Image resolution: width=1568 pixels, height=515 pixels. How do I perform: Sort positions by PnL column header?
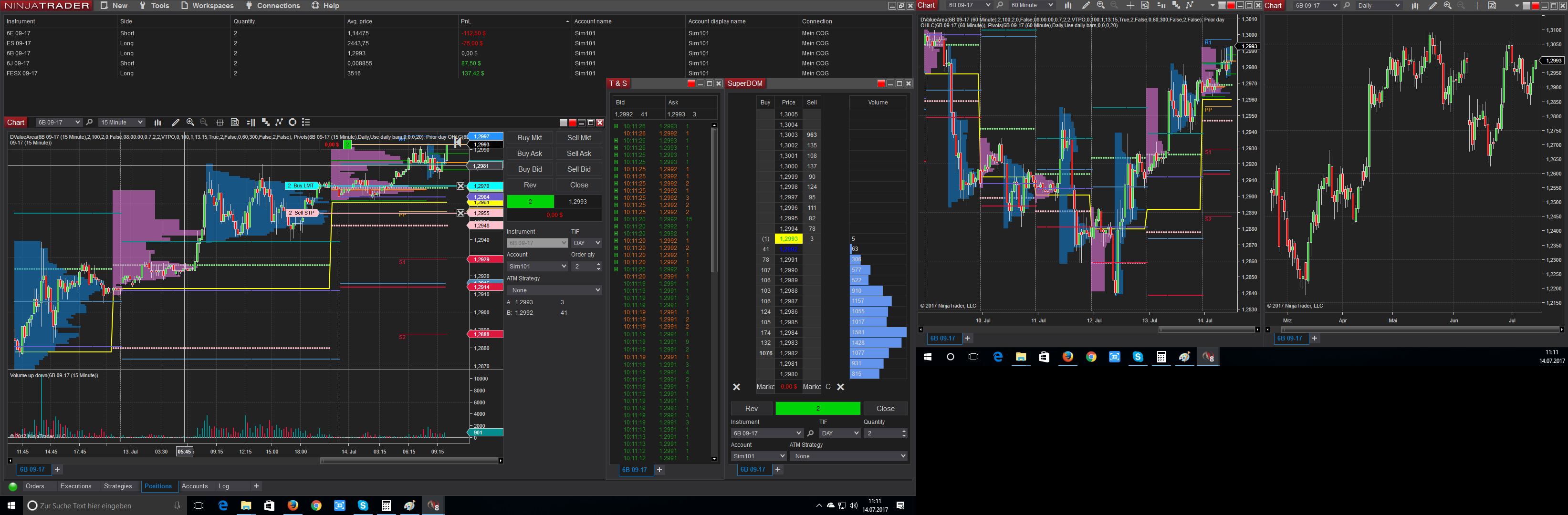[x=514, y=21]
